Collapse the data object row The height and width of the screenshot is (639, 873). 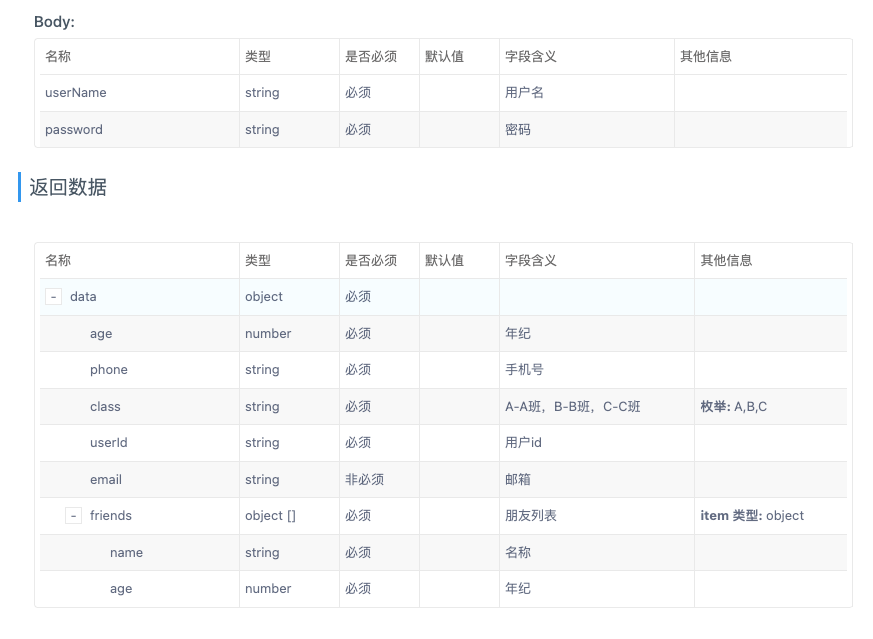point(54,297)
